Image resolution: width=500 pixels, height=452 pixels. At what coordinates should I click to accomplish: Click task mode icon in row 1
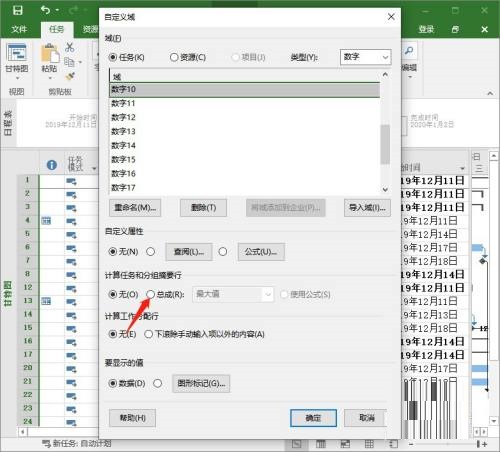click(71, 181)
